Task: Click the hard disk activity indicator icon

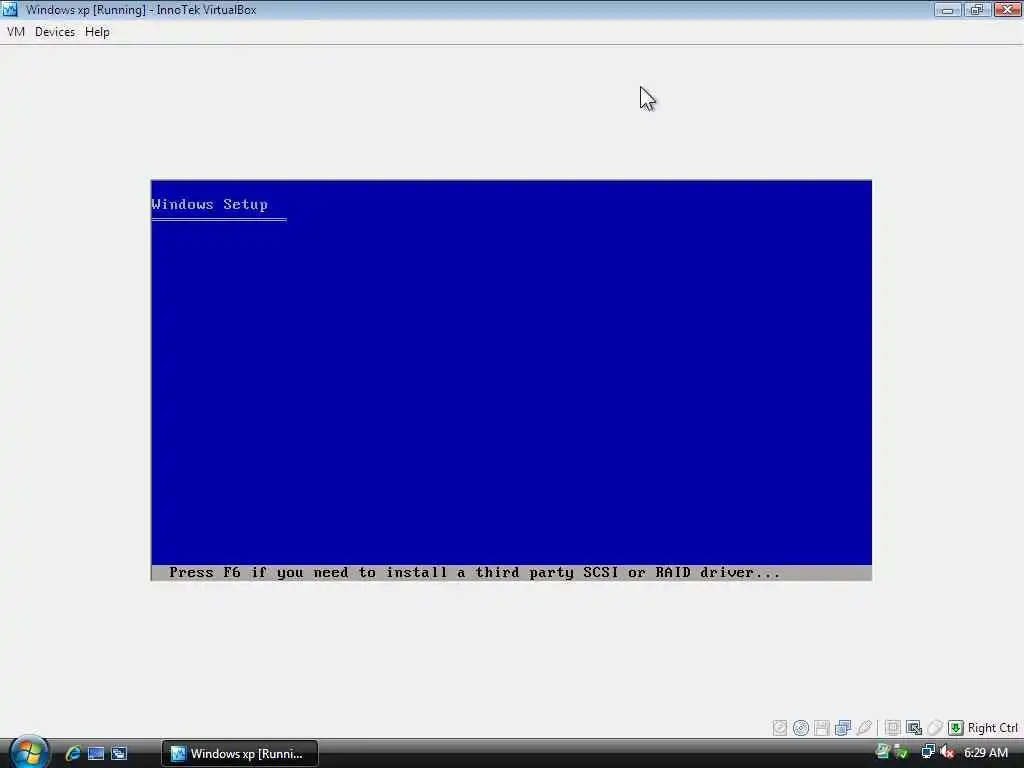Action: pyautogui.click(x=780, y=728)
